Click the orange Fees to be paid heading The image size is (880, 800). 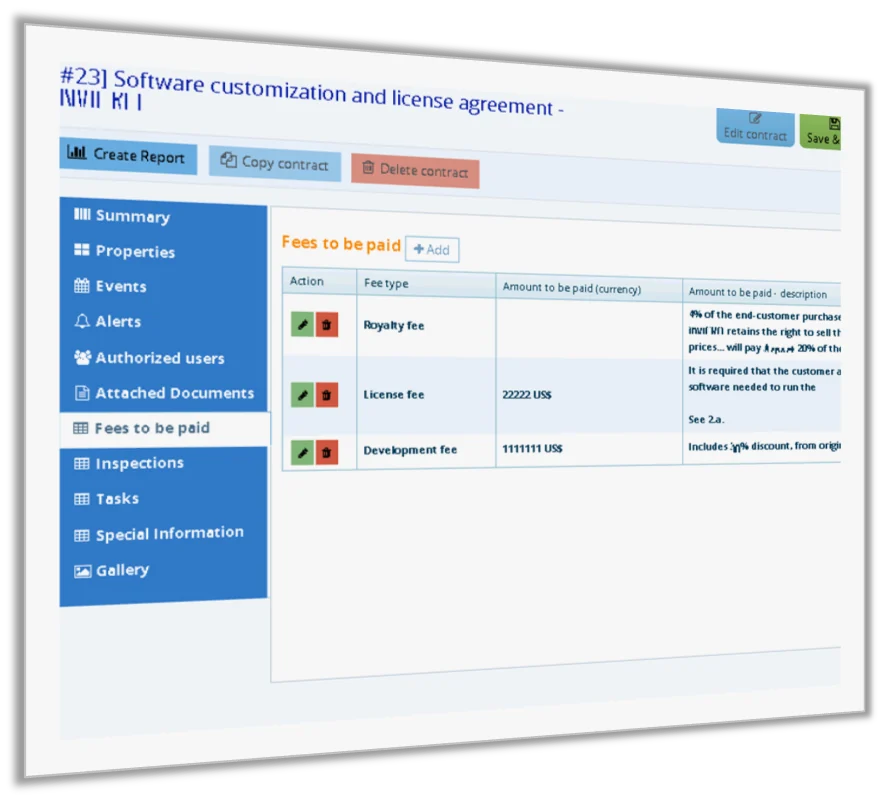click(341, 244)
